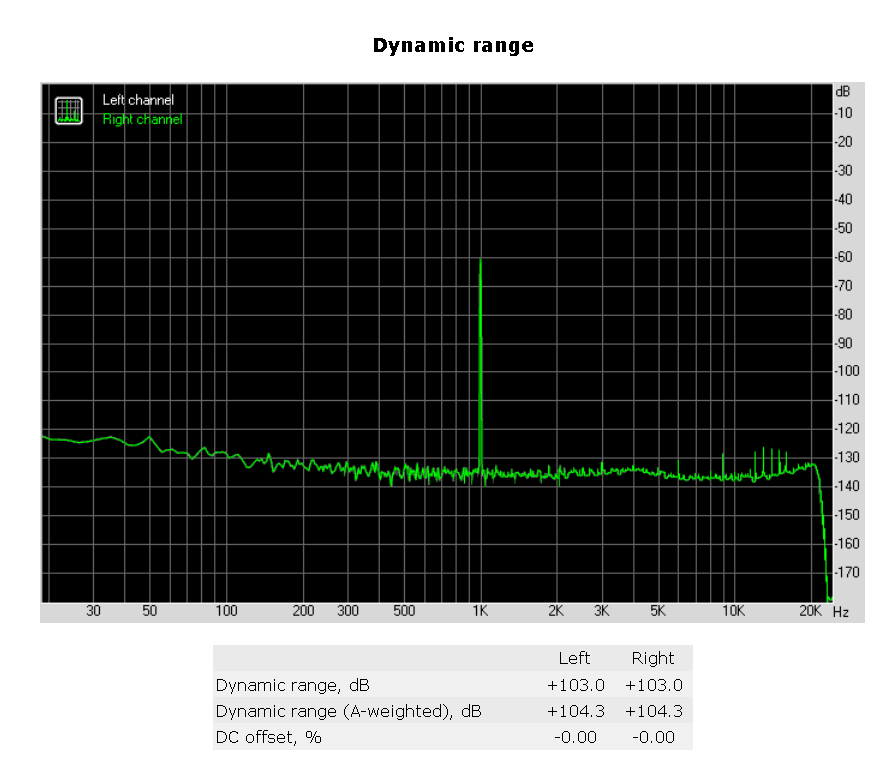Image resolution: width=889 pixels, height=761 pixels.
Task: Click the 500 Hz axis label
Action: 404,611
